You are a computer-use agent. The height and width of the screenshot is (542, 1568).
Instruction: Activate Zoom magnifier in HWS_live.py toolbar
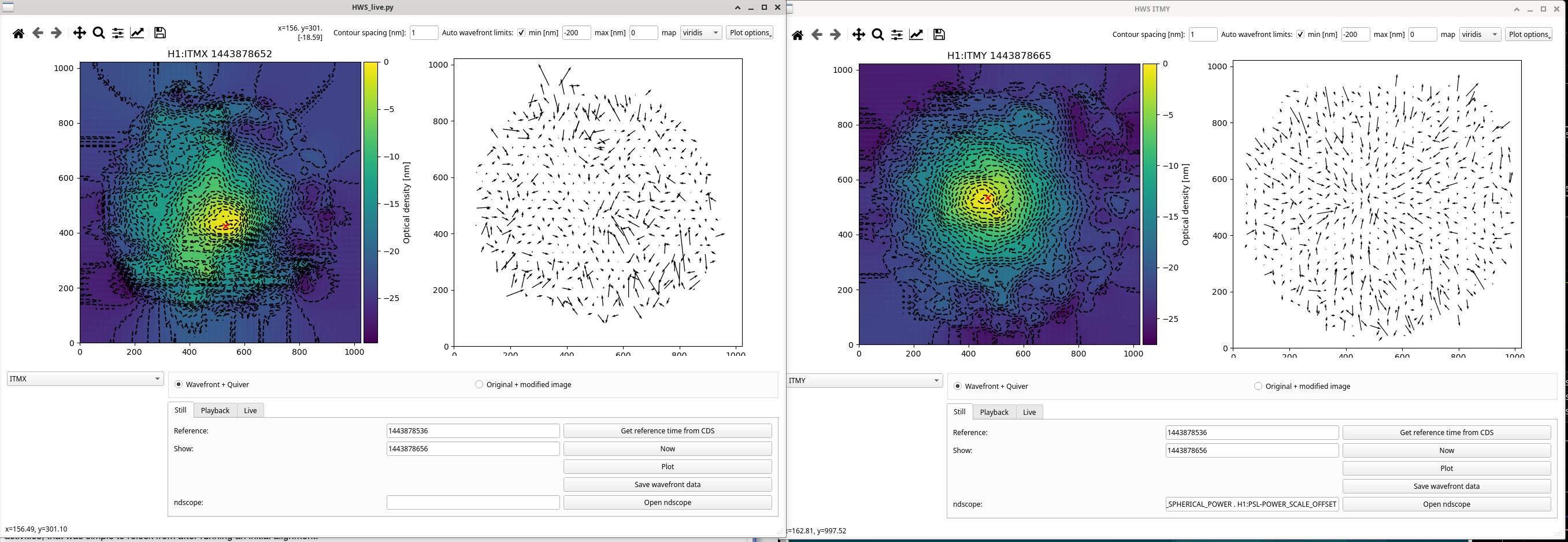click(x=99, y=34)
